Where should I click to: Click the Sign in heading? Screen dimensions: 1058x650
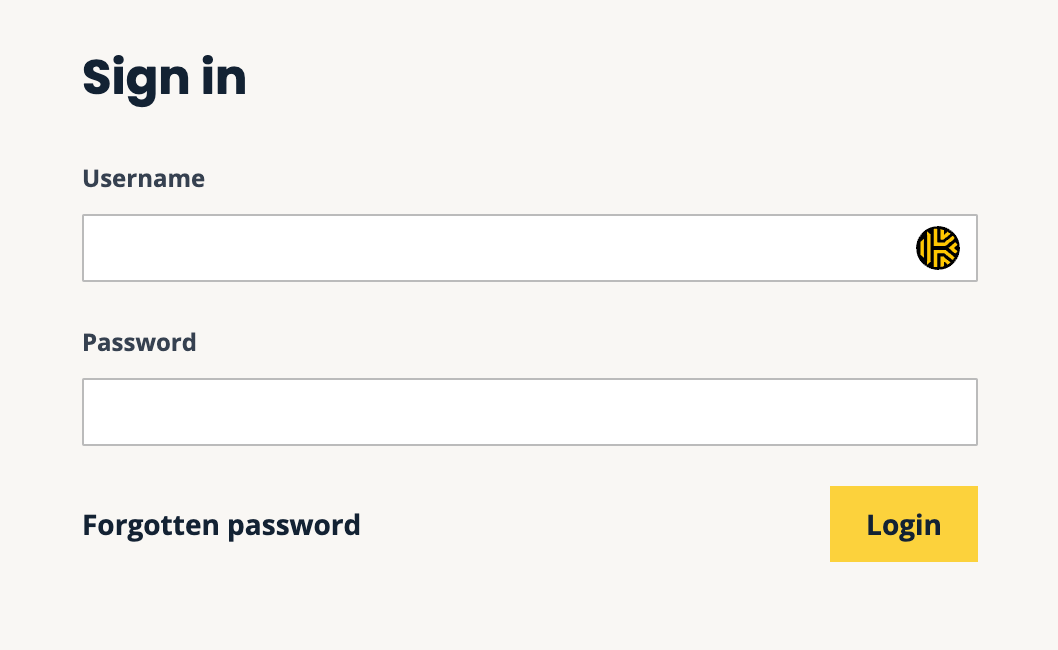(164, 78)
